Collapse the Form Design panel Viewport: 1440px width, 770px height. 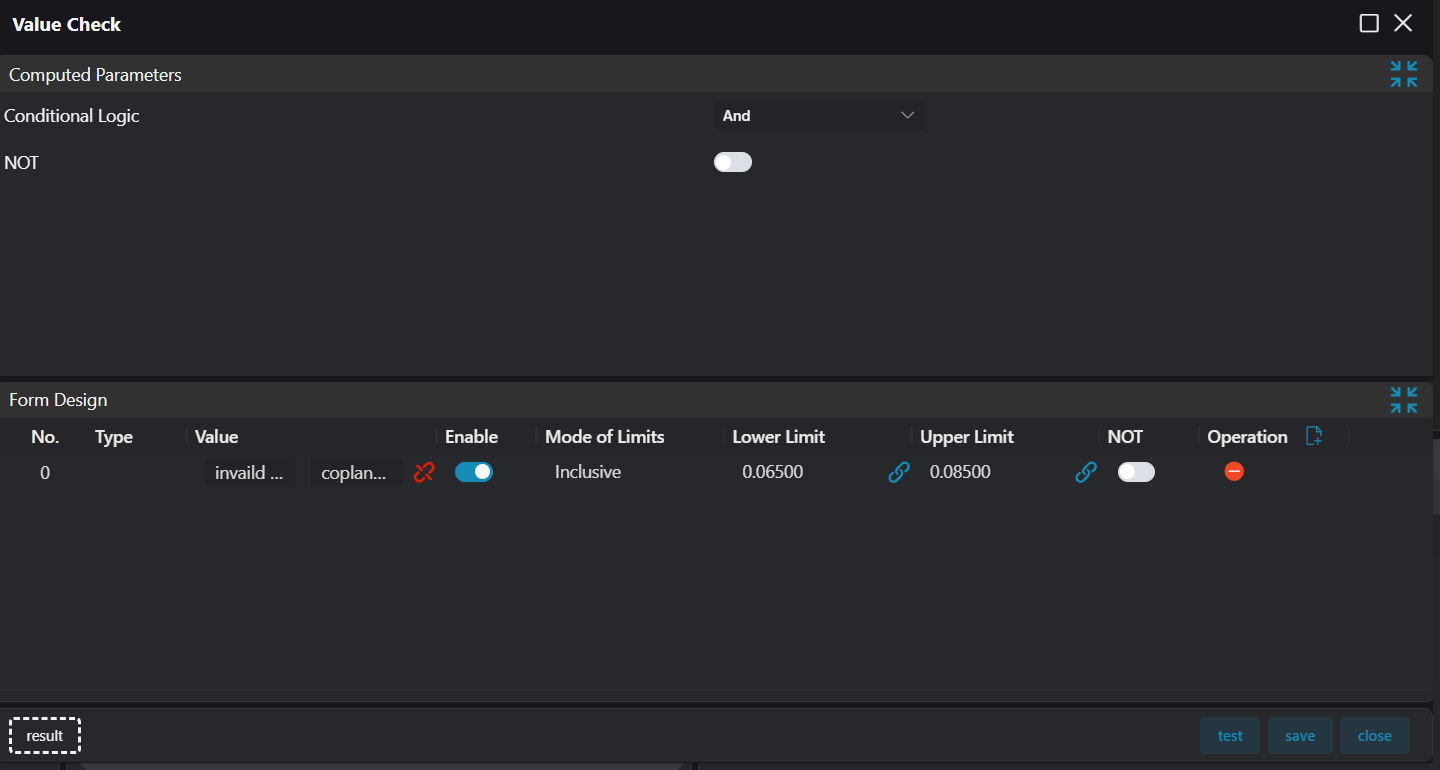point(1403,400)
